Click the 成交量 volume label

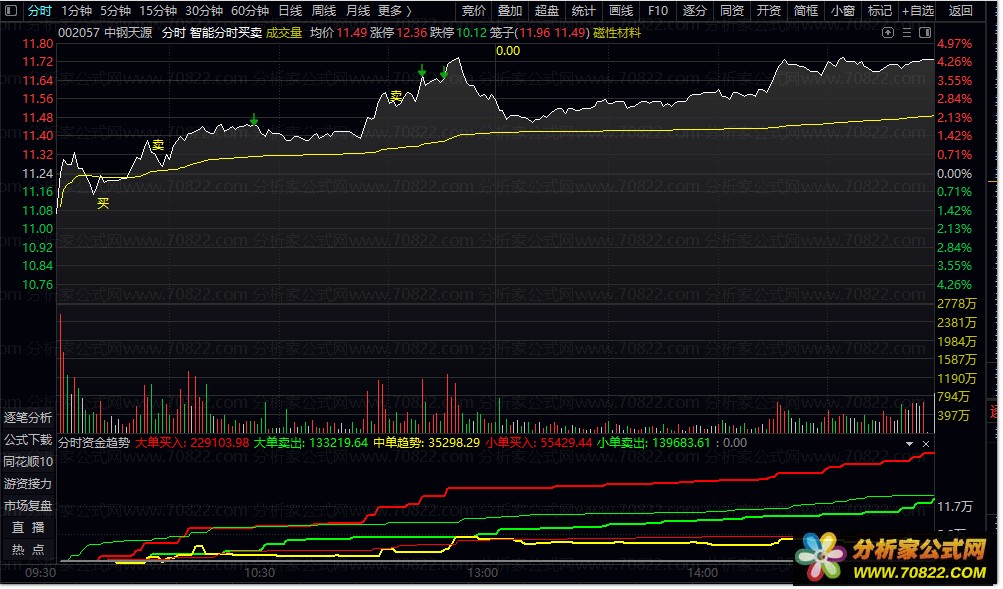284,33
